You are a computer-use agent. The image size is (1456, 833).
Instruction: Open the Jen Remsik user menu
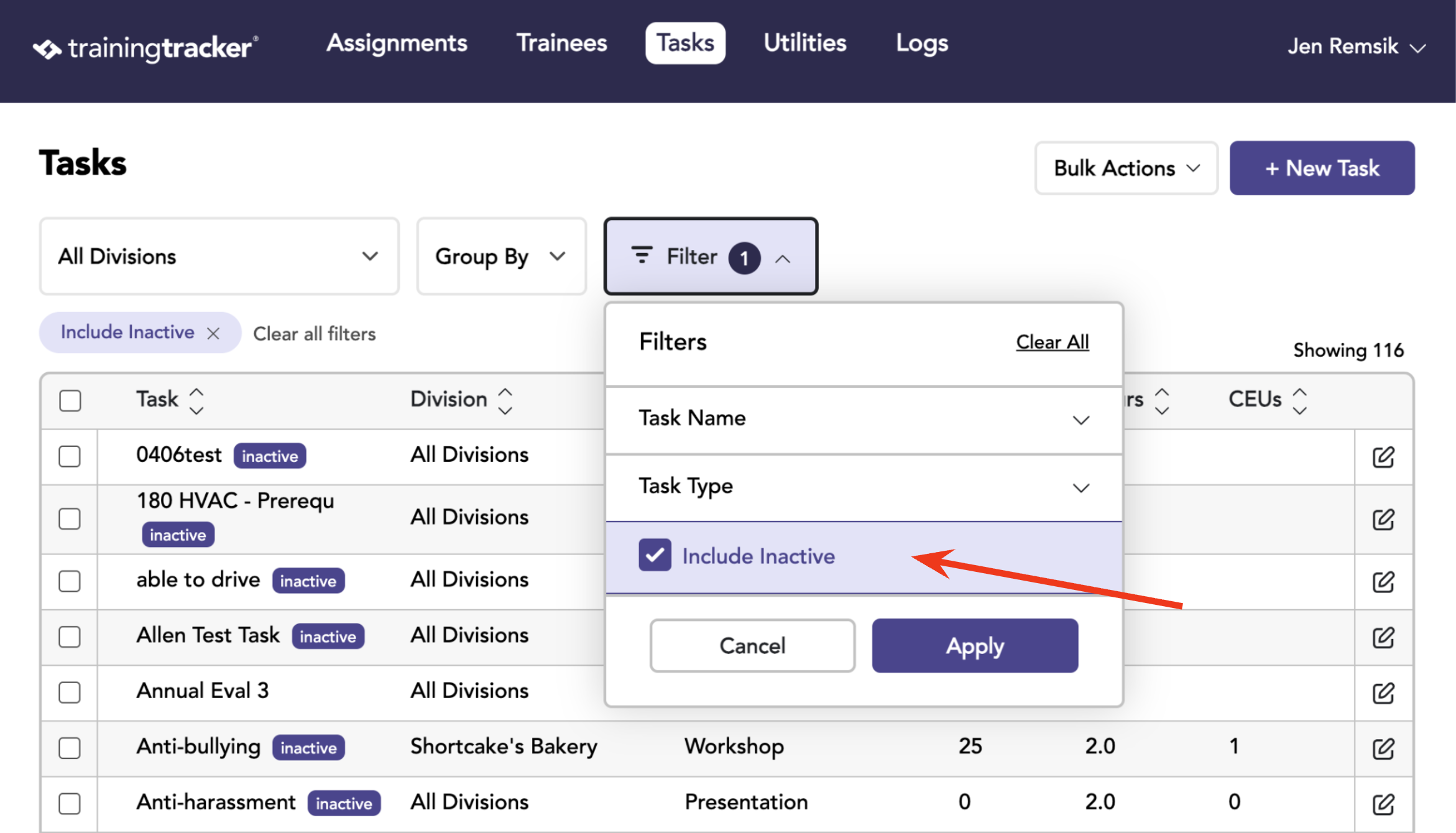(x=1356, y=47)
